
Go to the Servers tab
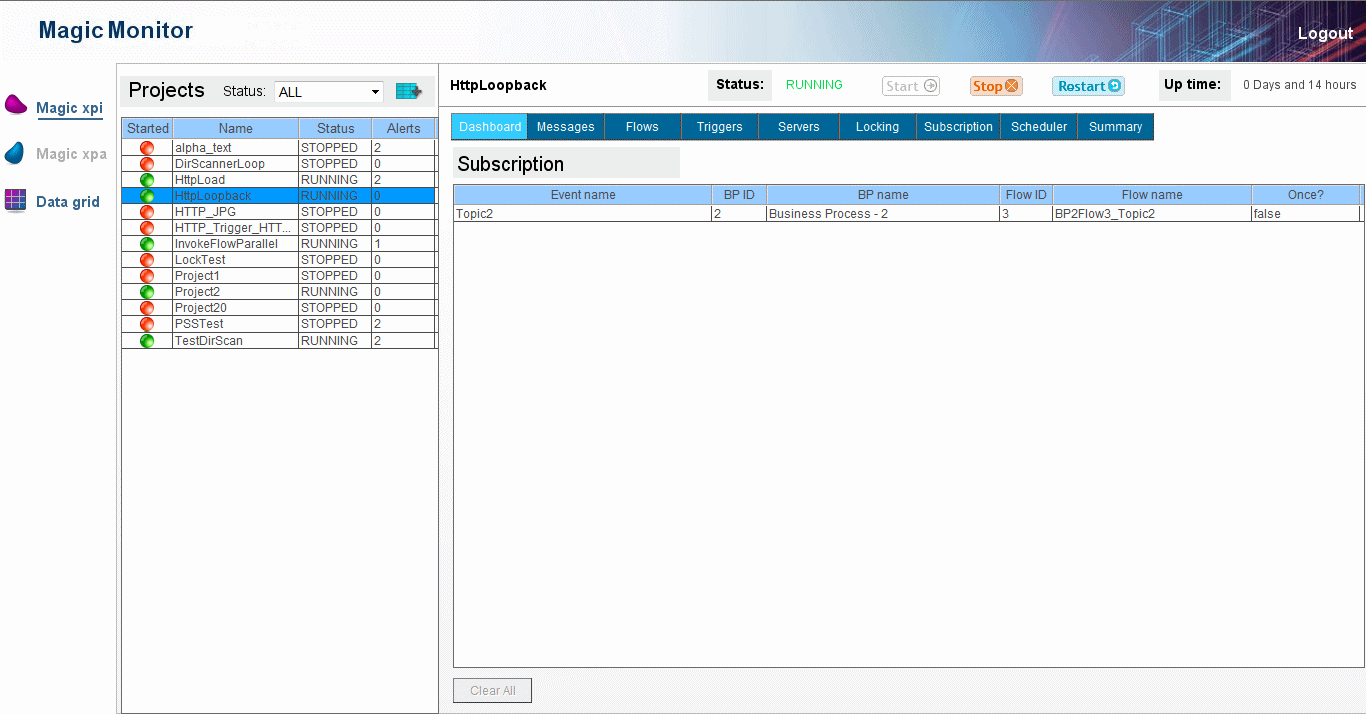click(x=799, y=127)
